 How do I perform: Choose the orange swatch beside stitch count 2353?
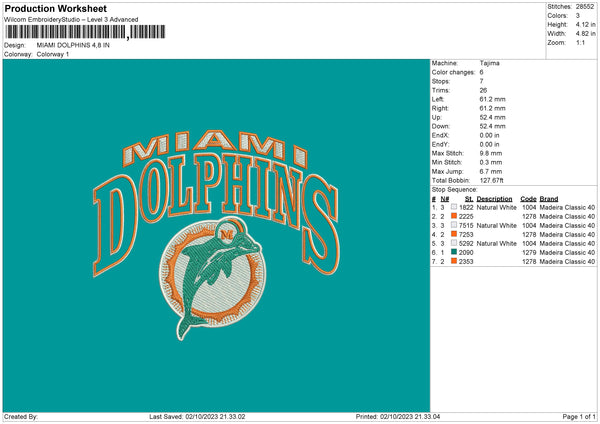point(454,261)
